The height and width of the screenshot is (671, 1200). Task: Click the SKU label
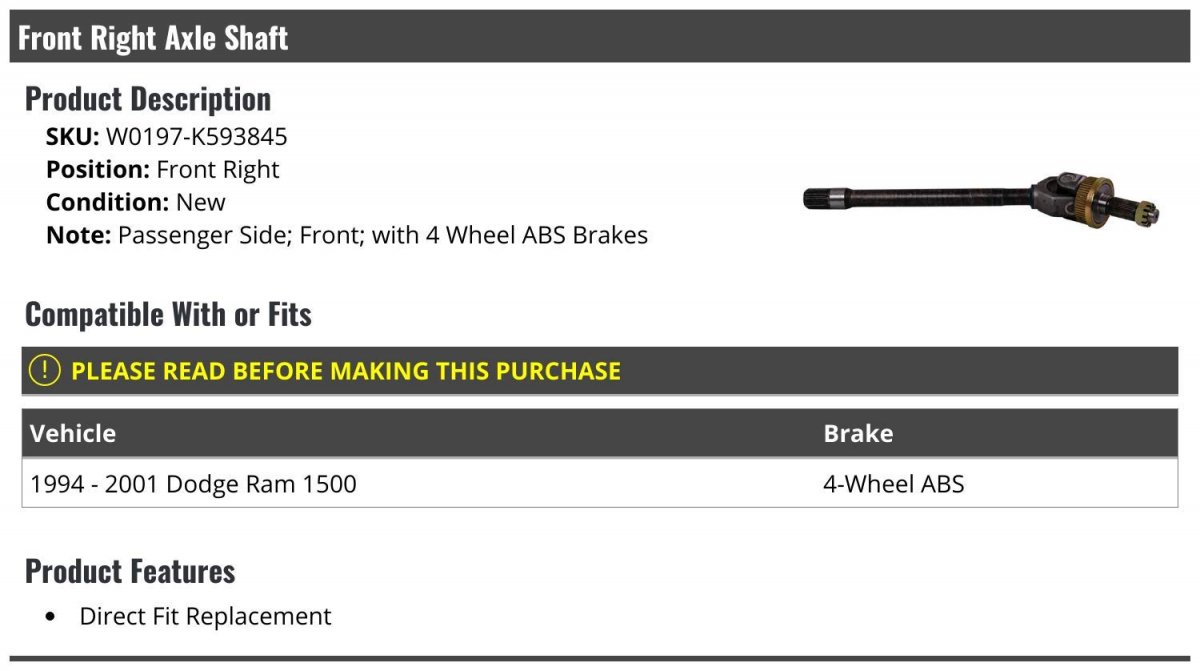(73, 136)
